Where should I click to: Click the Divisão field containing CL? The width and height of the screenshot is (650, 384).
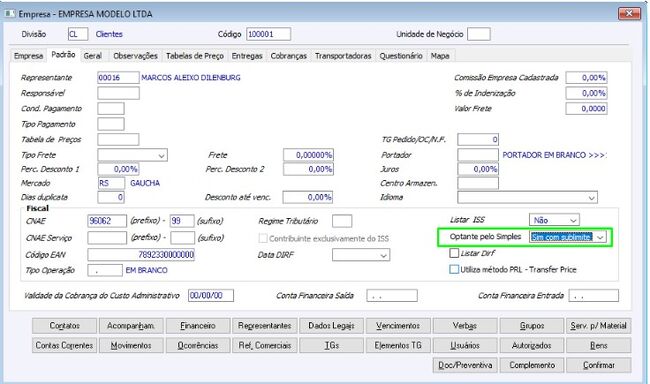[78, 34]
